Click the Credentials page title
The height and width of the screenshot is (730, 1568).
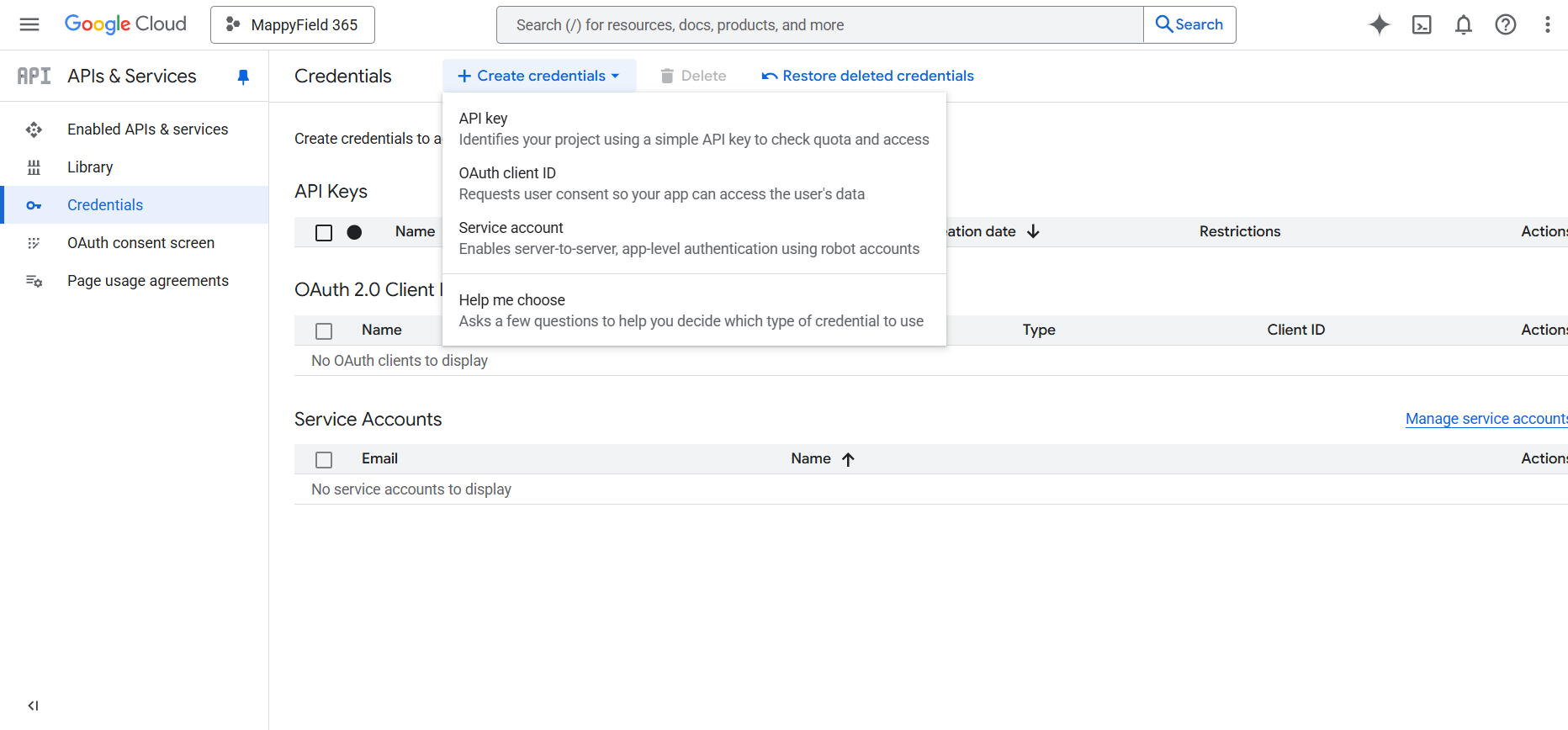pyautogui.click(x=343, y=76)
